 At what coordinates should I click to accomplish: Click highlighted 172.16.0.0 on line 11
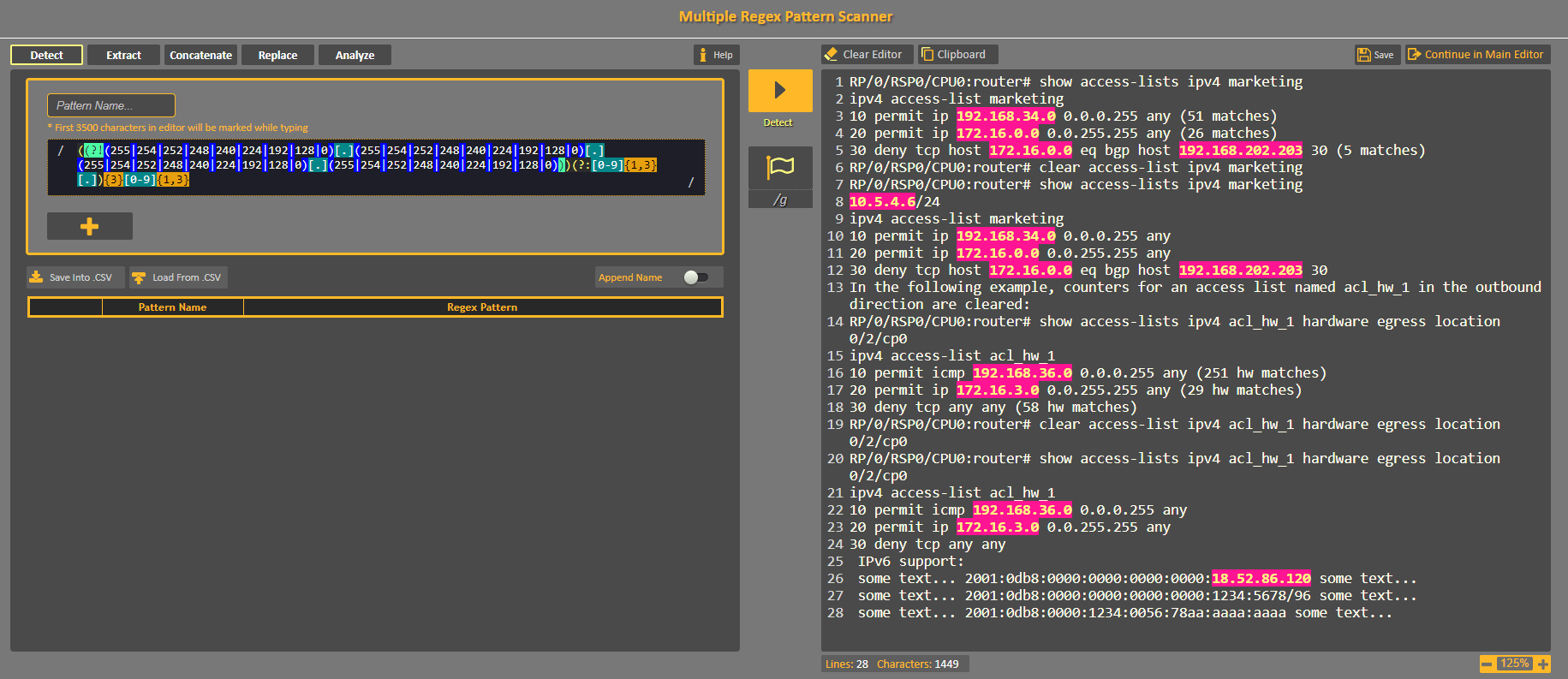click(998, 253)
